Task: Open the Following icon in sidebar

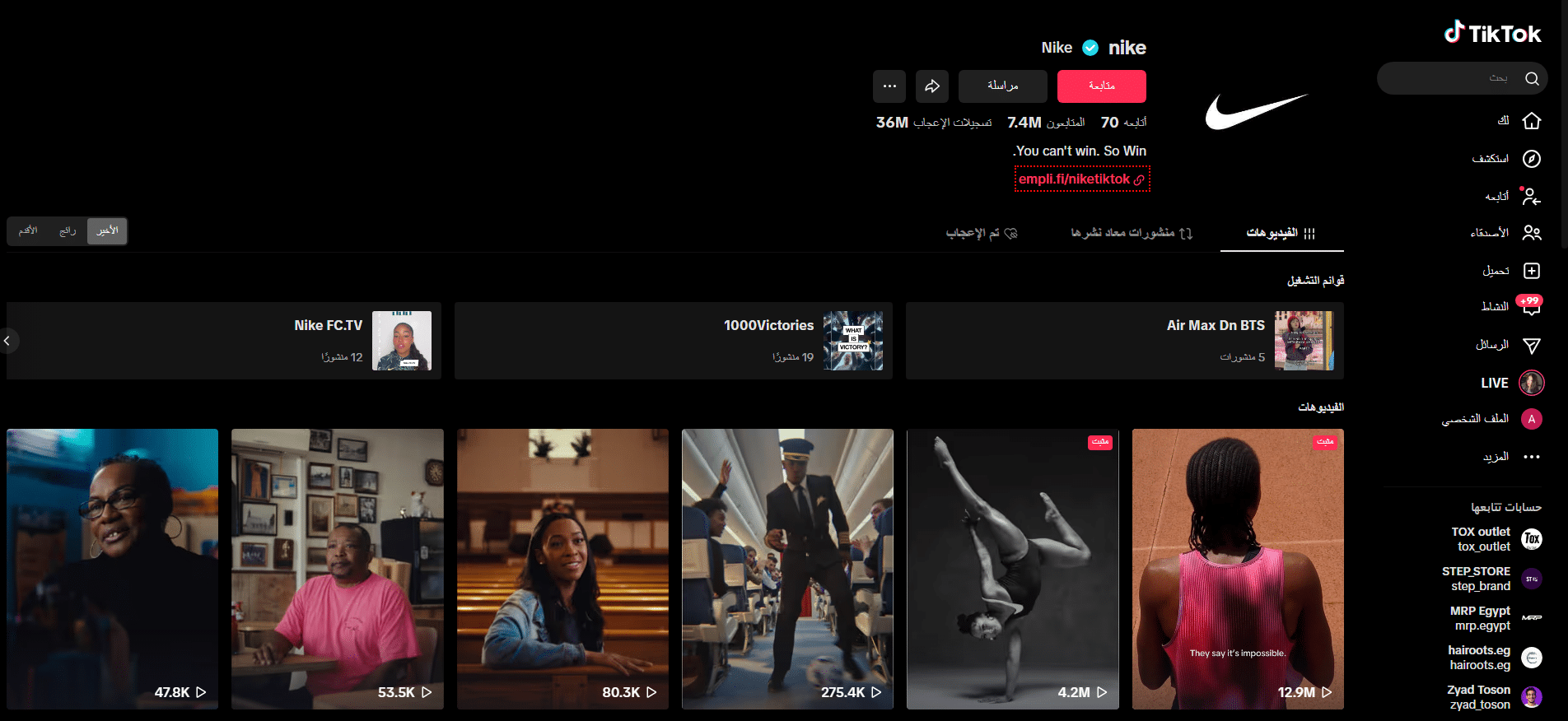Action: [x=1532, y=197]
